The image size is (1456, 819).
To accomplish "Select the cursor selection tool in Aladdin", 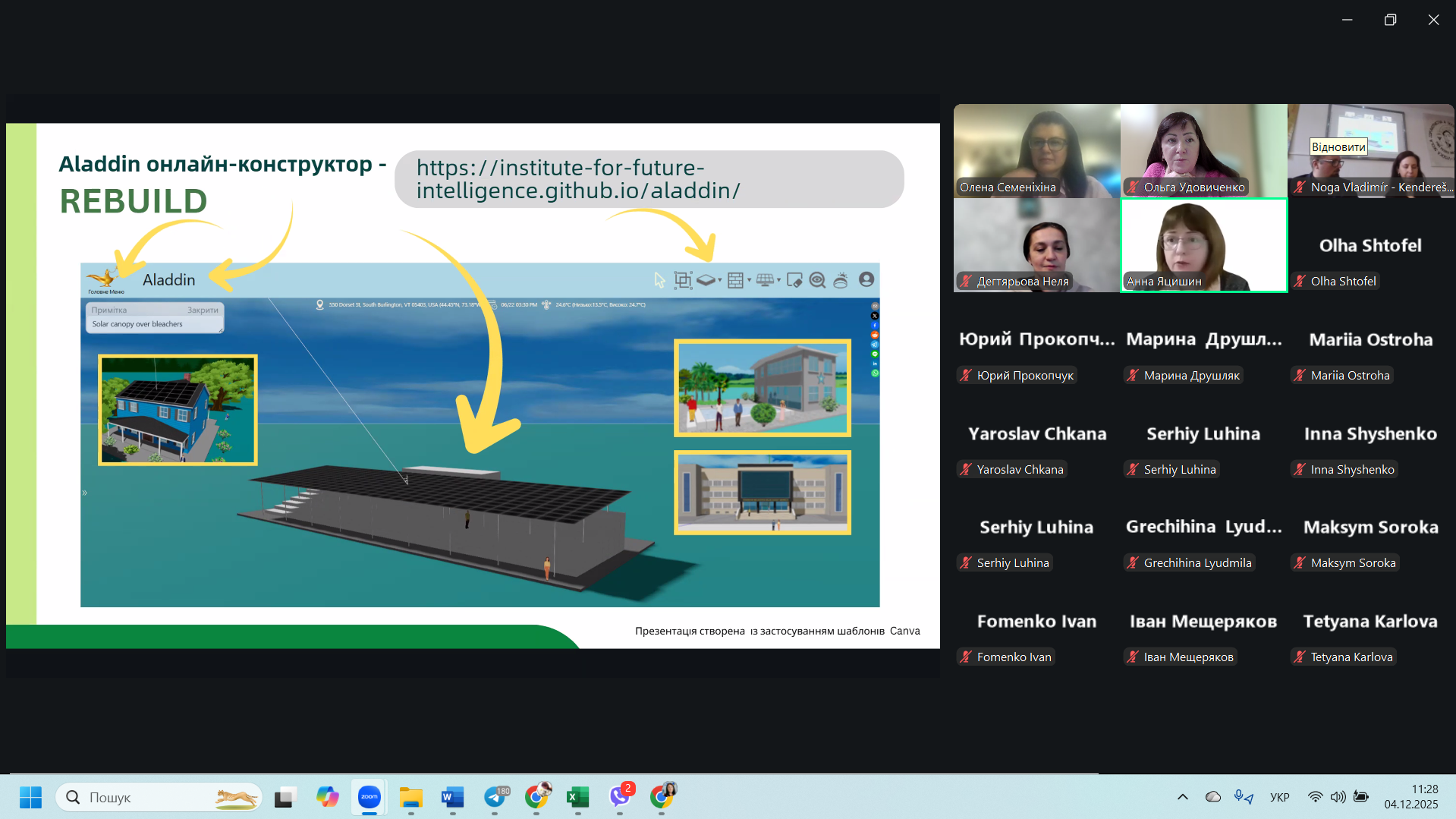I will pyautogui.click(x=659, y=279).
